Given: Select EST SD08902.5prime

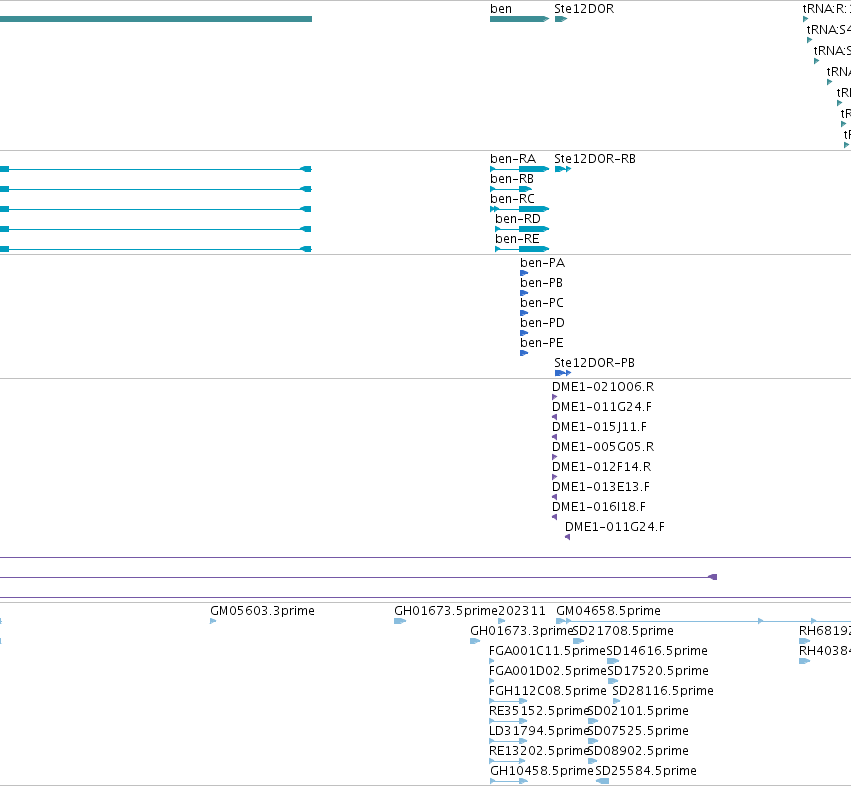Looking at the screenshot, I should [x=593, y=761].
